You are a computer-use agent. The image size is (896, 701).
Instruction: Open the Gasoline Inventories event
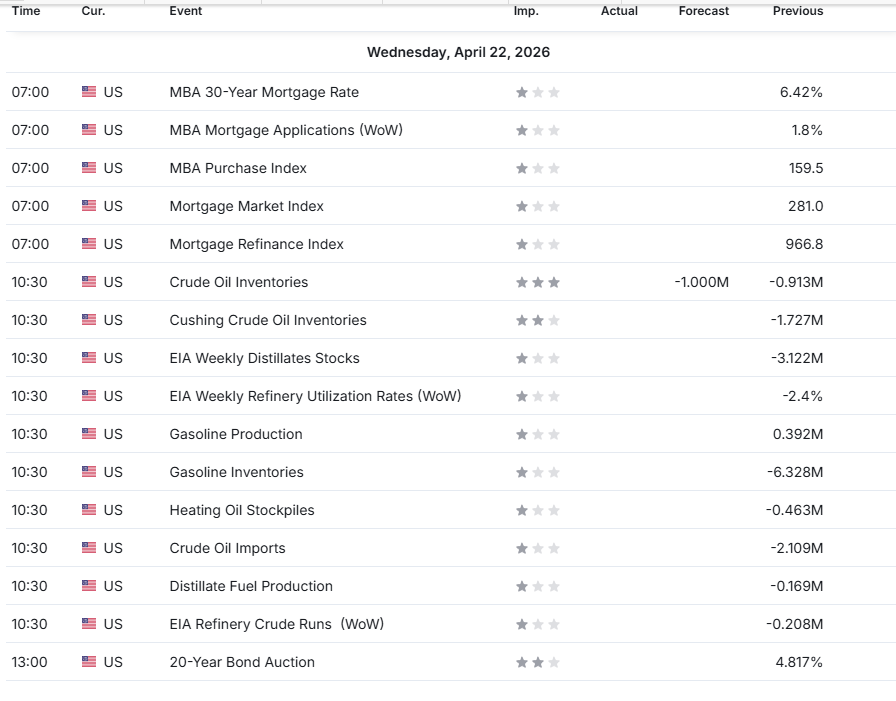[237, 472]
